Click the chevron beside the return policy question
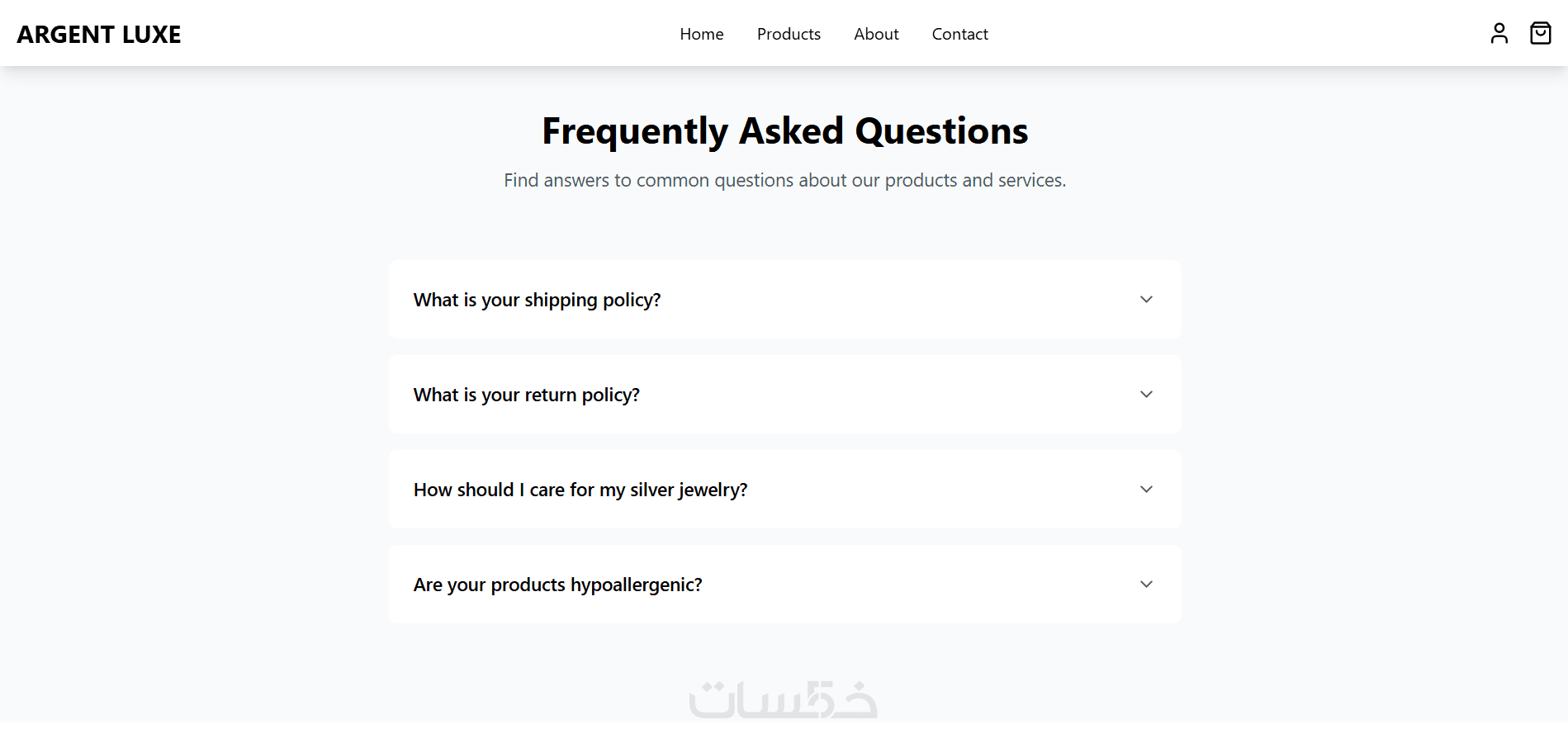Screen dimensions: 1568x734 pos(1146,395)
